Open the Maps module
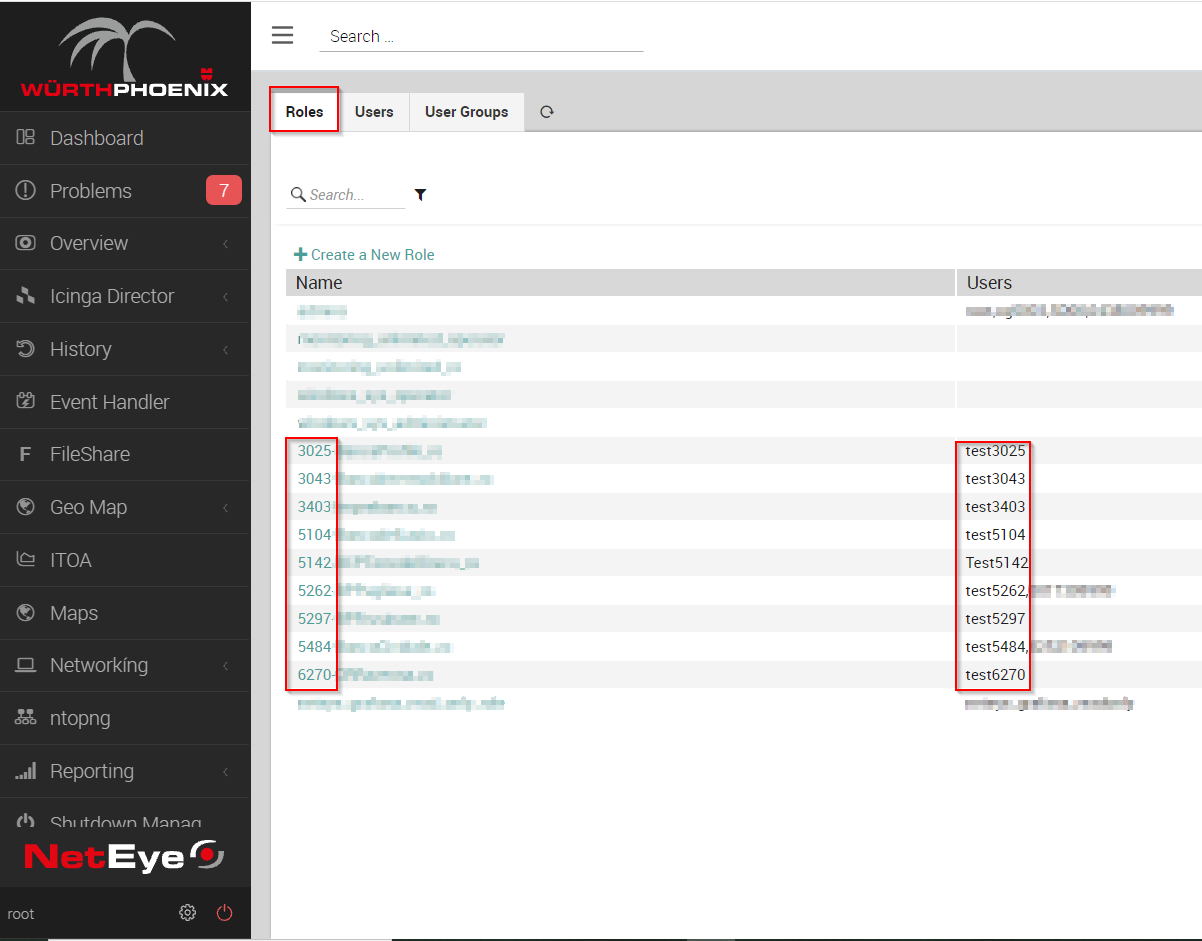1202x941 pixels. coord(74,612)
